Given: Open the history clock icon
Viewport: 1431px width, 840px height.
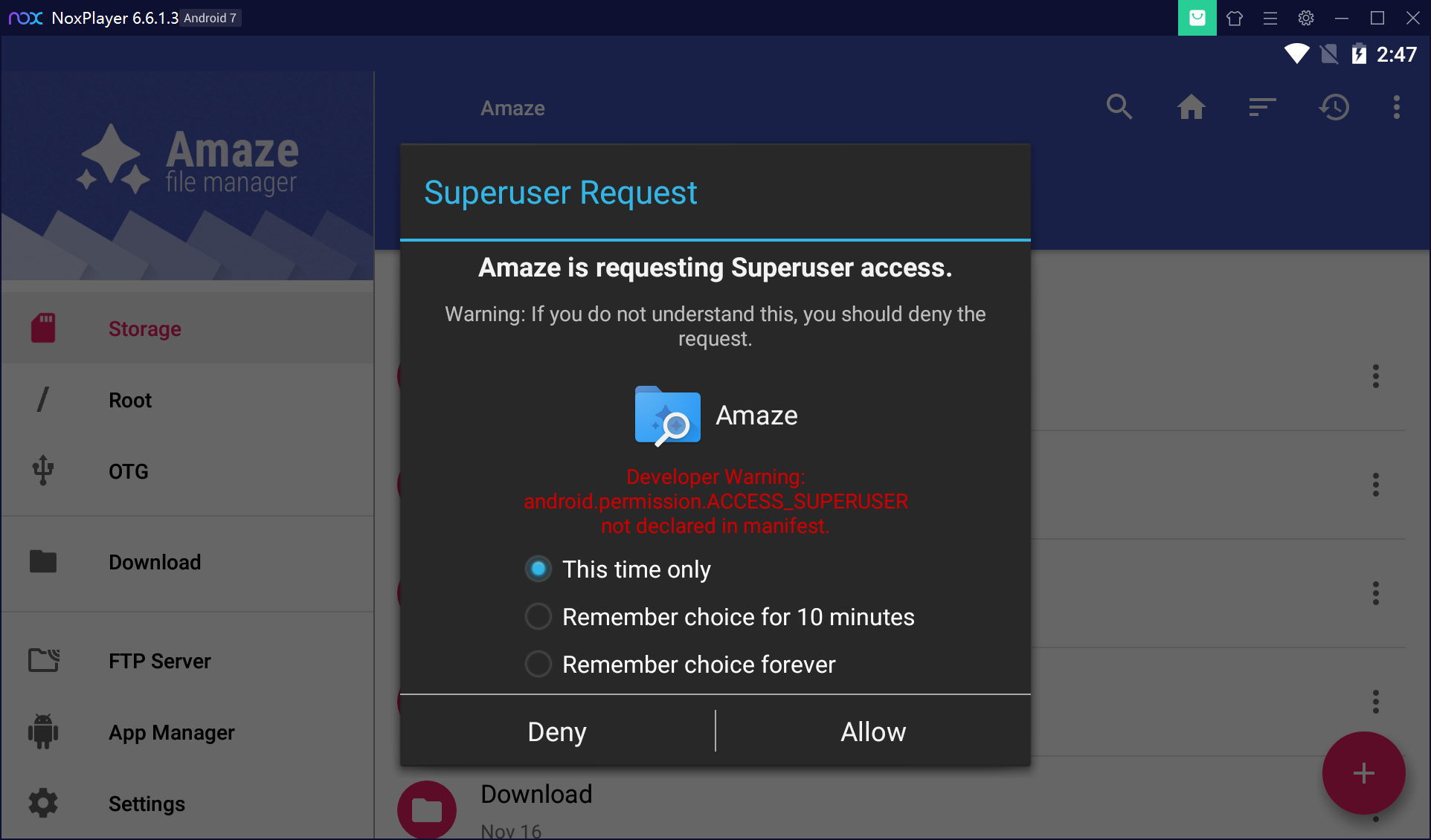Looking at the screenshot, I should [x=1334, y=107].
